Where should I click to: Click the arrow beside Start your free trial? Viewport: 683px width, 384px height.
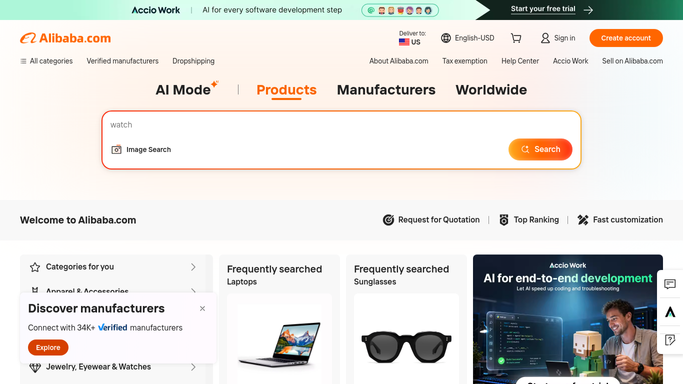coord(588,10)
